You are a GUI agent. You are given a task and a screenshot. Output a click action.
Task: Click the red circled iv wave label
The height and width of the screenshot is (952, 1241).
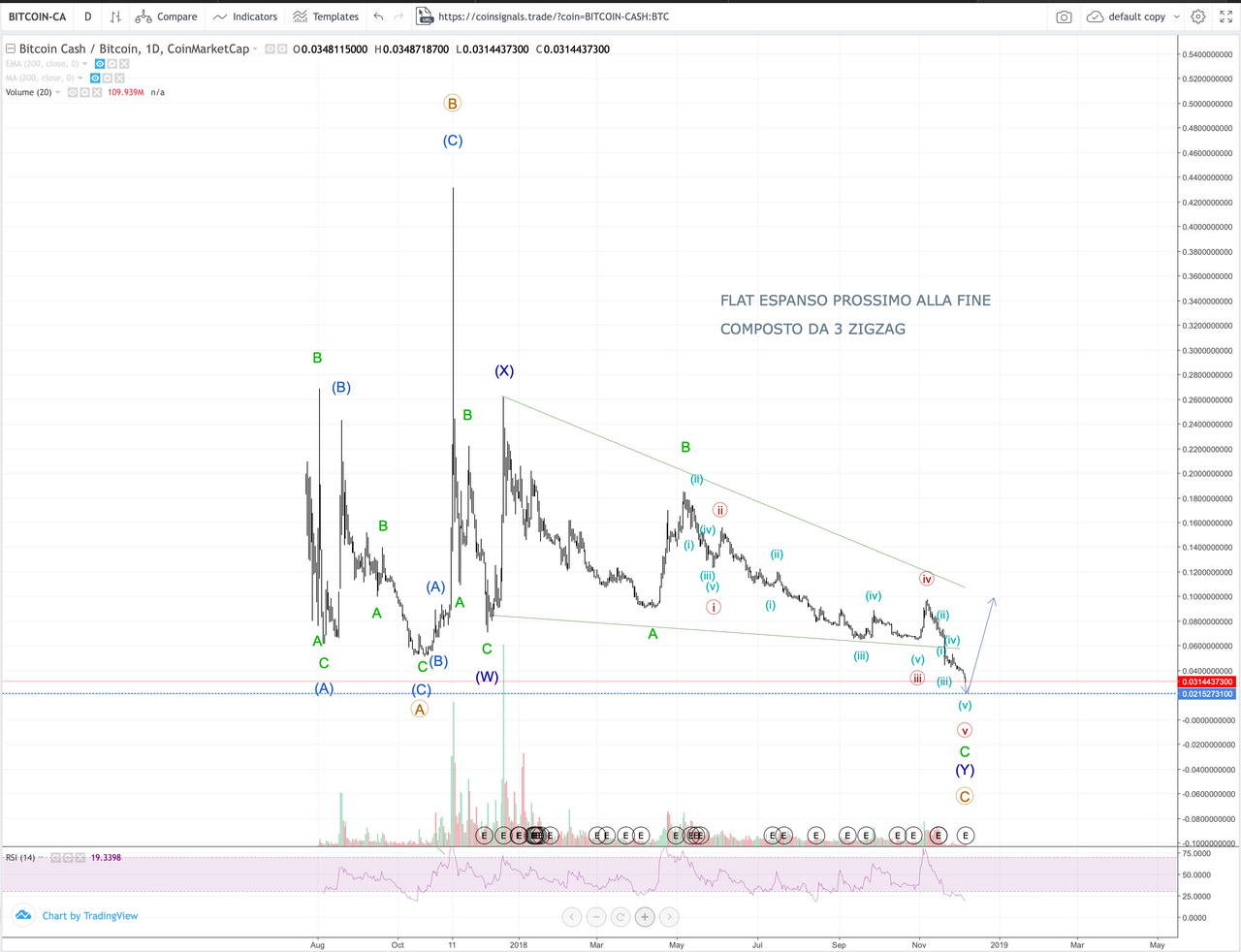926,579
